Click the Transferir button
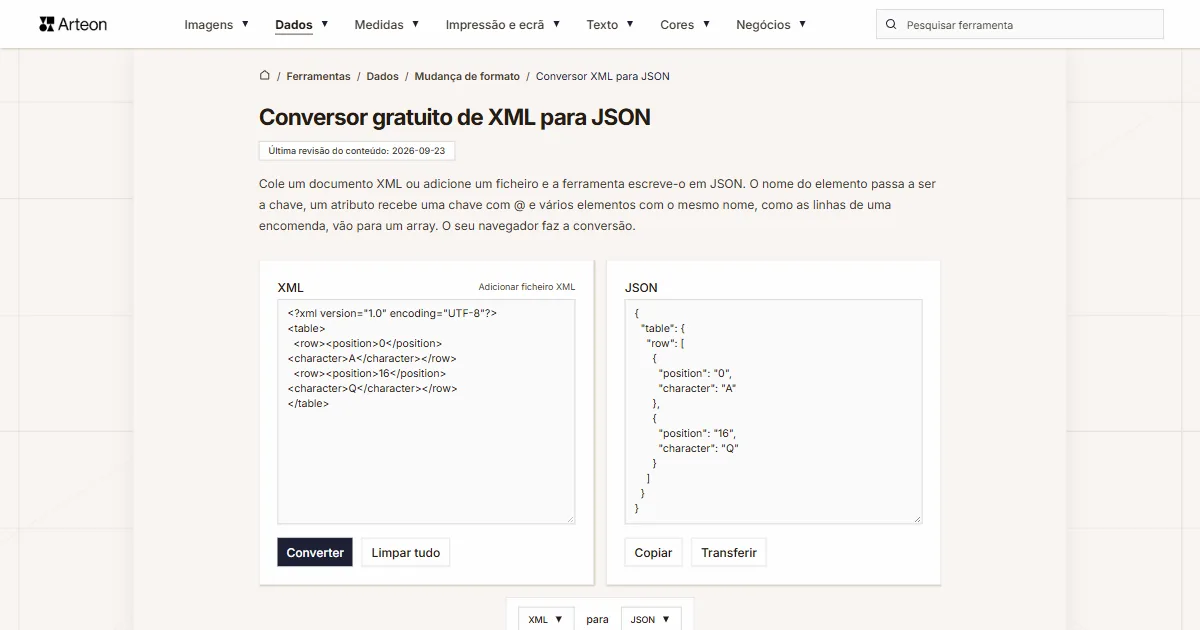The width and height of the screenshot is (1200, 630). tap(729, 552)
